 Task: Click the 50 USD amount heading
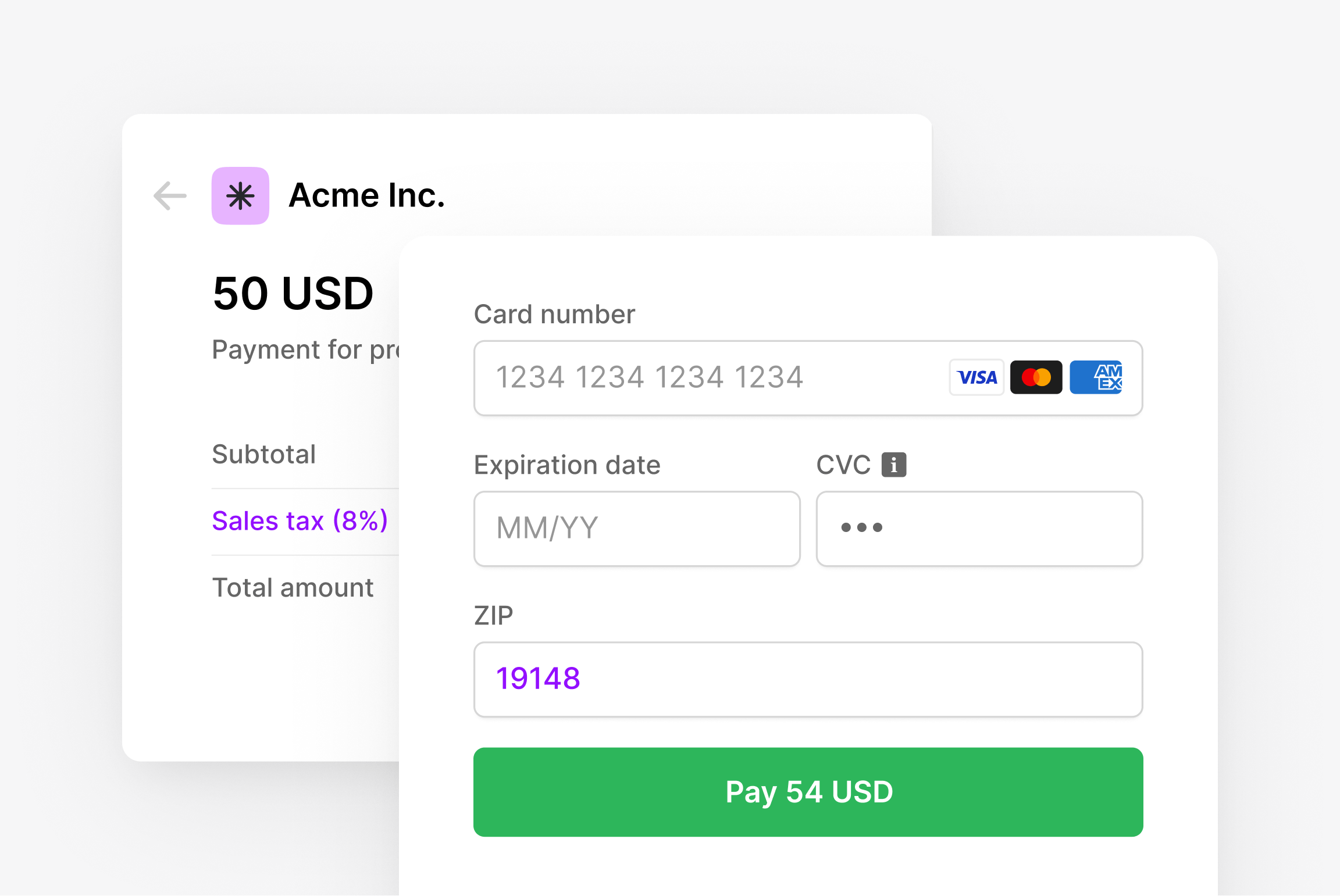coord(293,292)
